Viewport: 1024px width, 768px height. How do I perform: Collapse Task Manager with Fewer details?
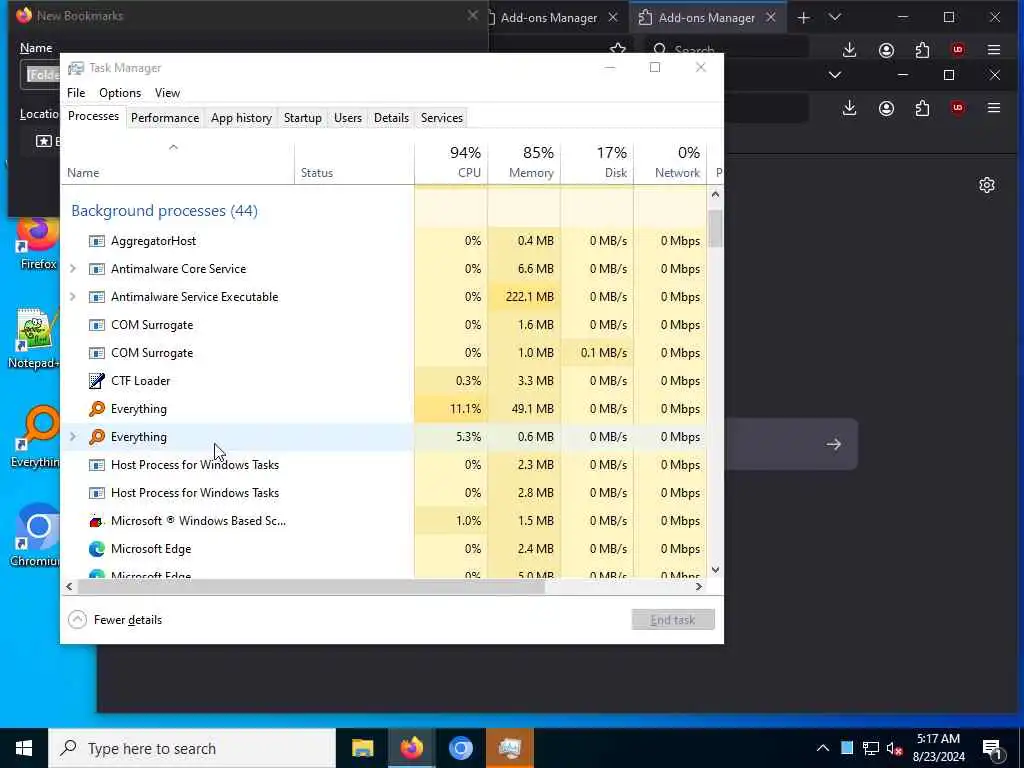click(x=116, y=620)
